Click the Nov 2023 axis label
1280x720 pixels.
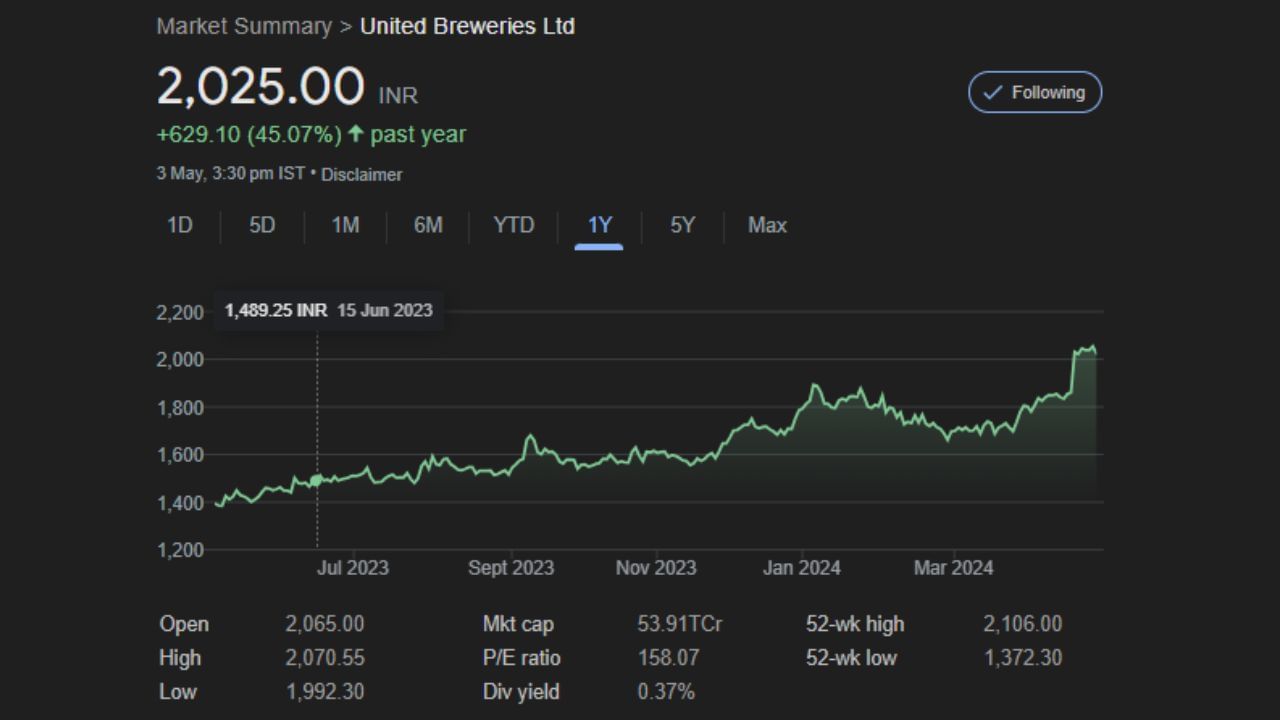[x=656, y=568]
